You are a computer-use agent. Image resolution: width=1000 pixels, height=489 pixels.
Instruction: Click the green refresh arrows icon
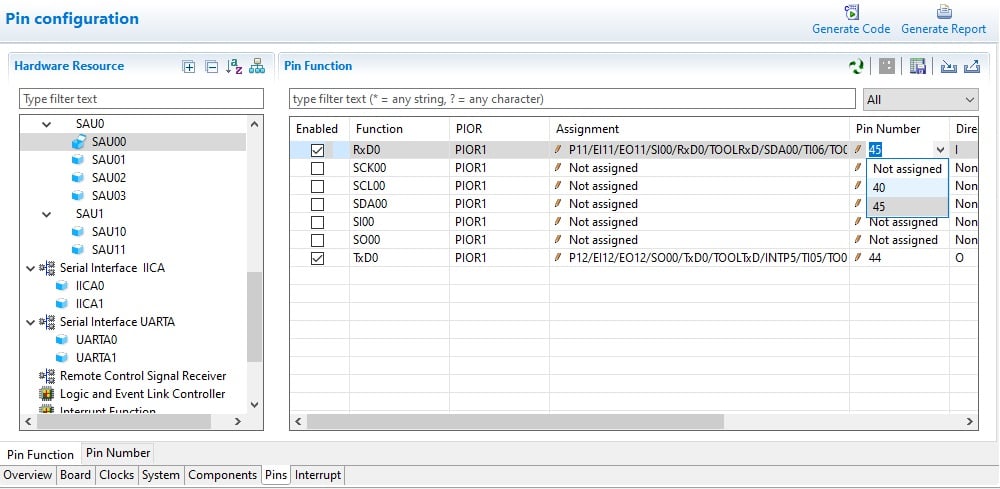pyautogui.click(x=856, y=67)
